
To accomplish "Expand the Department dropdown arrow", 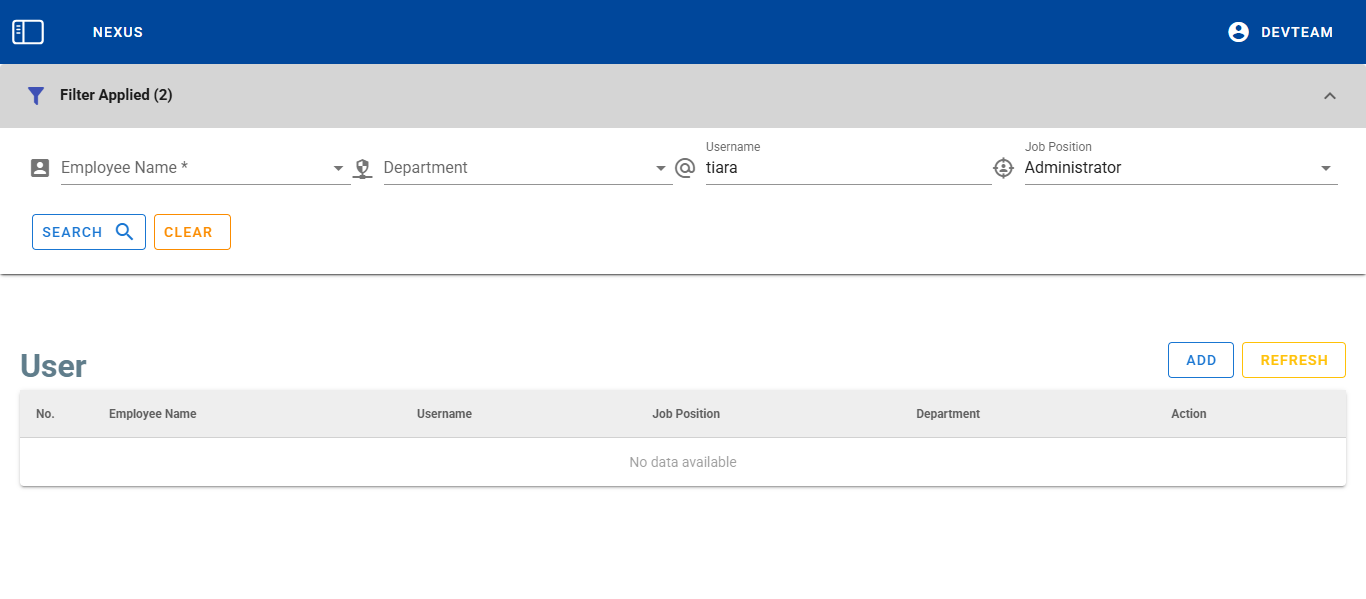I will (660, 169).
